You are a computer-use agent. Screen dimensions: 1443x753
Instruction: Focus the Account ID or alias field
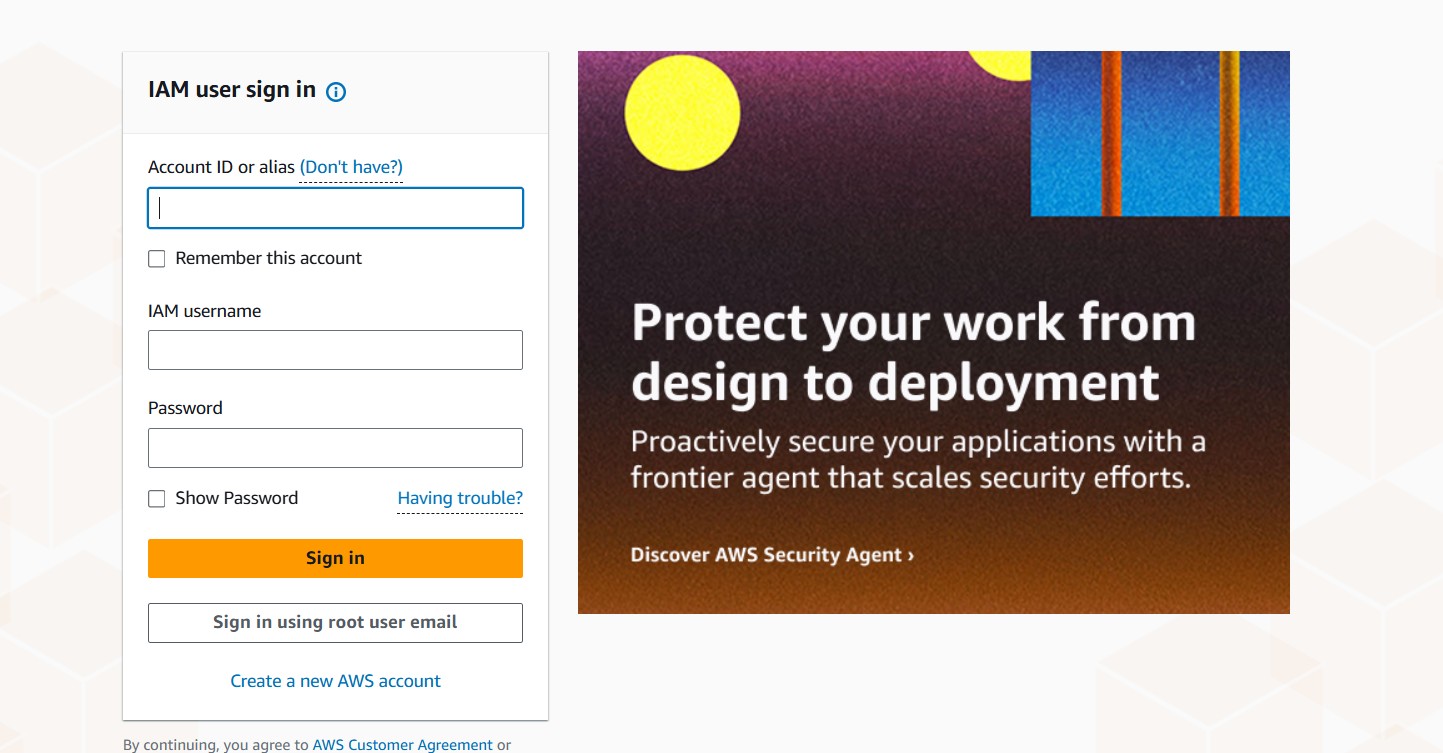tap(335, 208)
